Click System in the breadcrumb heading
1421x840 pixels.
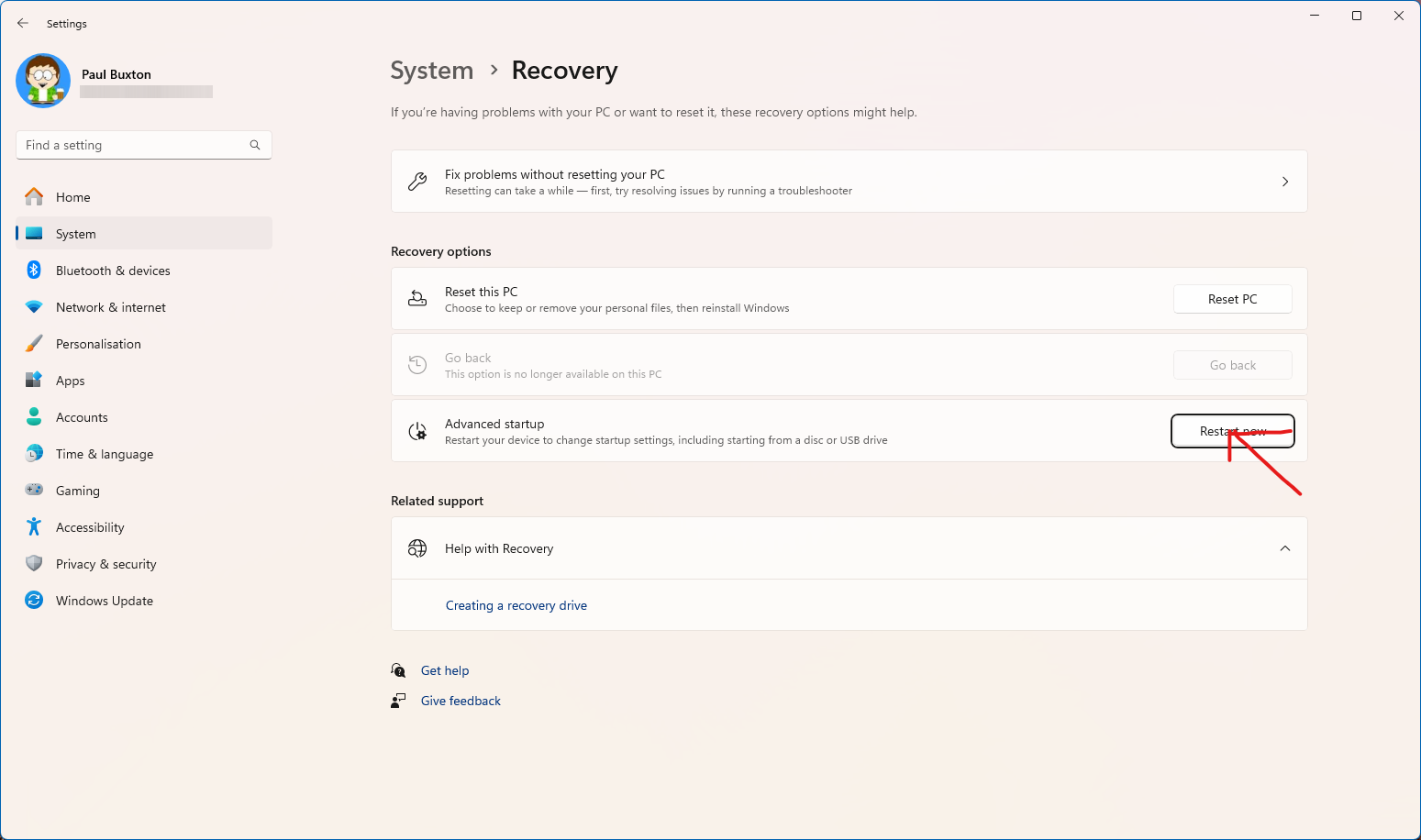(x=432, y=71)
